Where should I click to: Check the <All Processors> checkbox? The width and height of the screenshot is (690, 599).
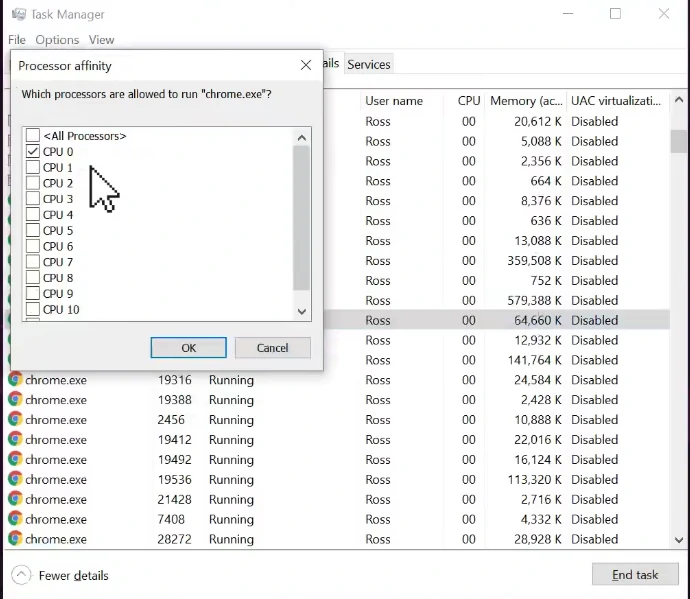tap(33, 136)
